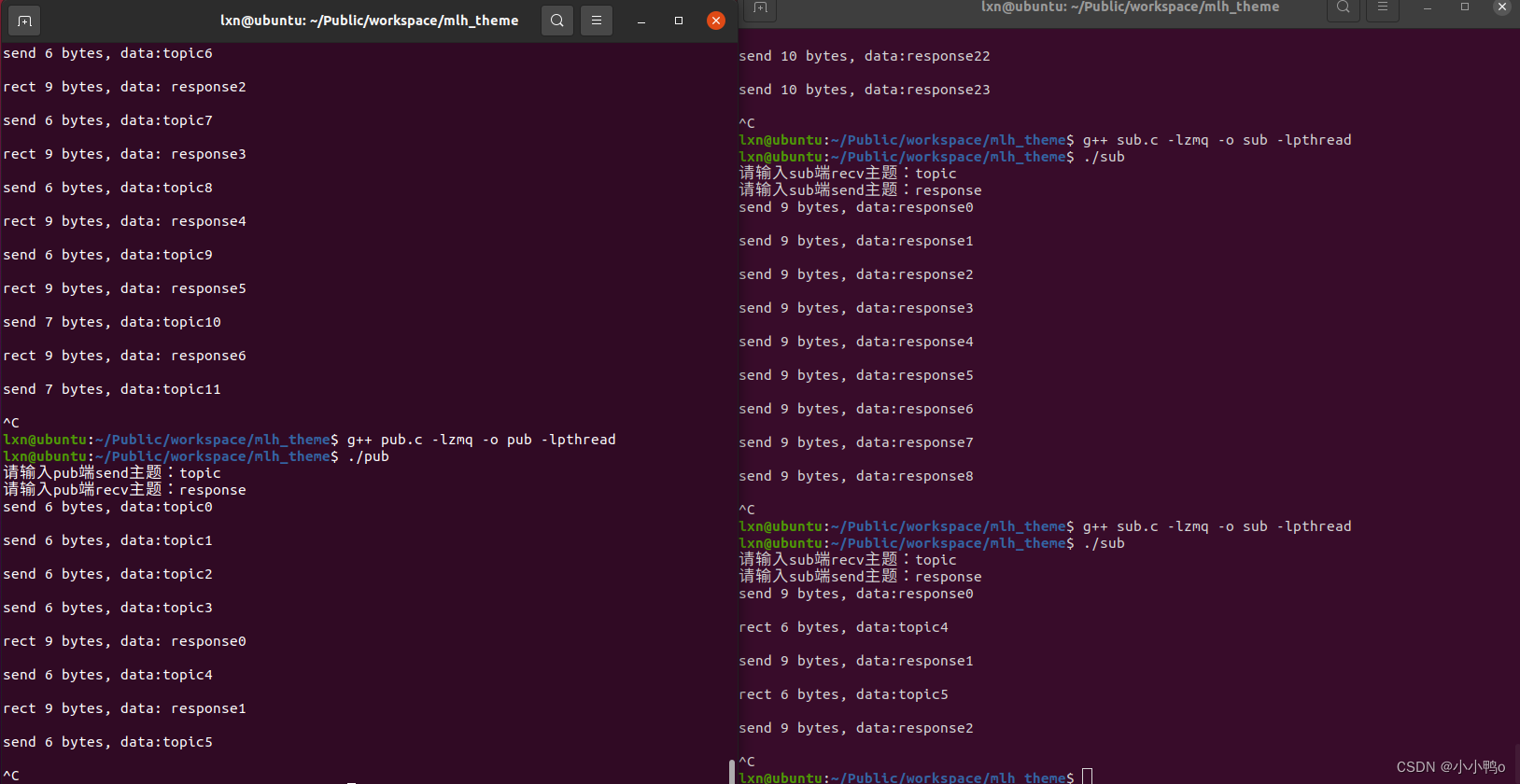Click the line 'send 6 bytes, data:topic3'
Screen dimensions: 1520x784
107,608
